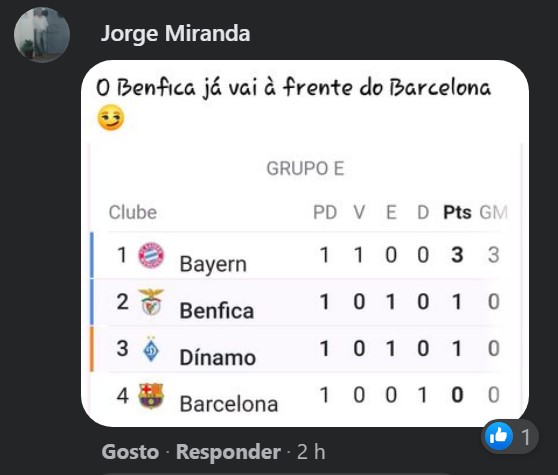Open the reaction count next to thumbs-up
558x475 pixels.
(526, 437)
